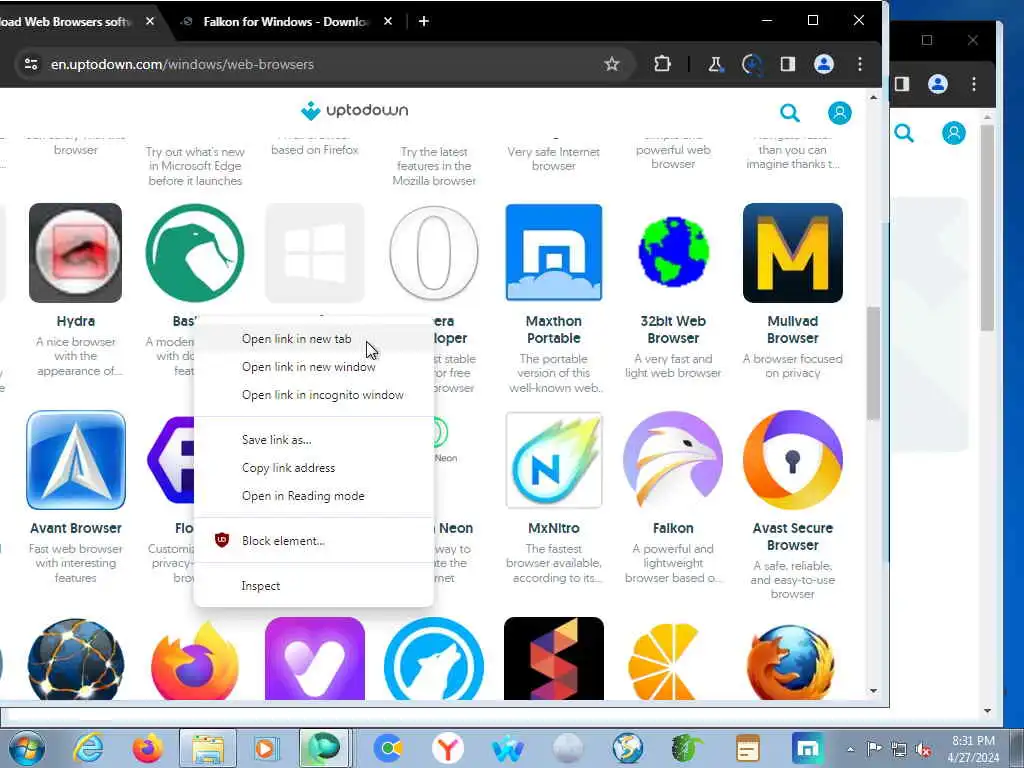Click the page scrollbar down arrow

pyautogui.click(x=873, y=691)
